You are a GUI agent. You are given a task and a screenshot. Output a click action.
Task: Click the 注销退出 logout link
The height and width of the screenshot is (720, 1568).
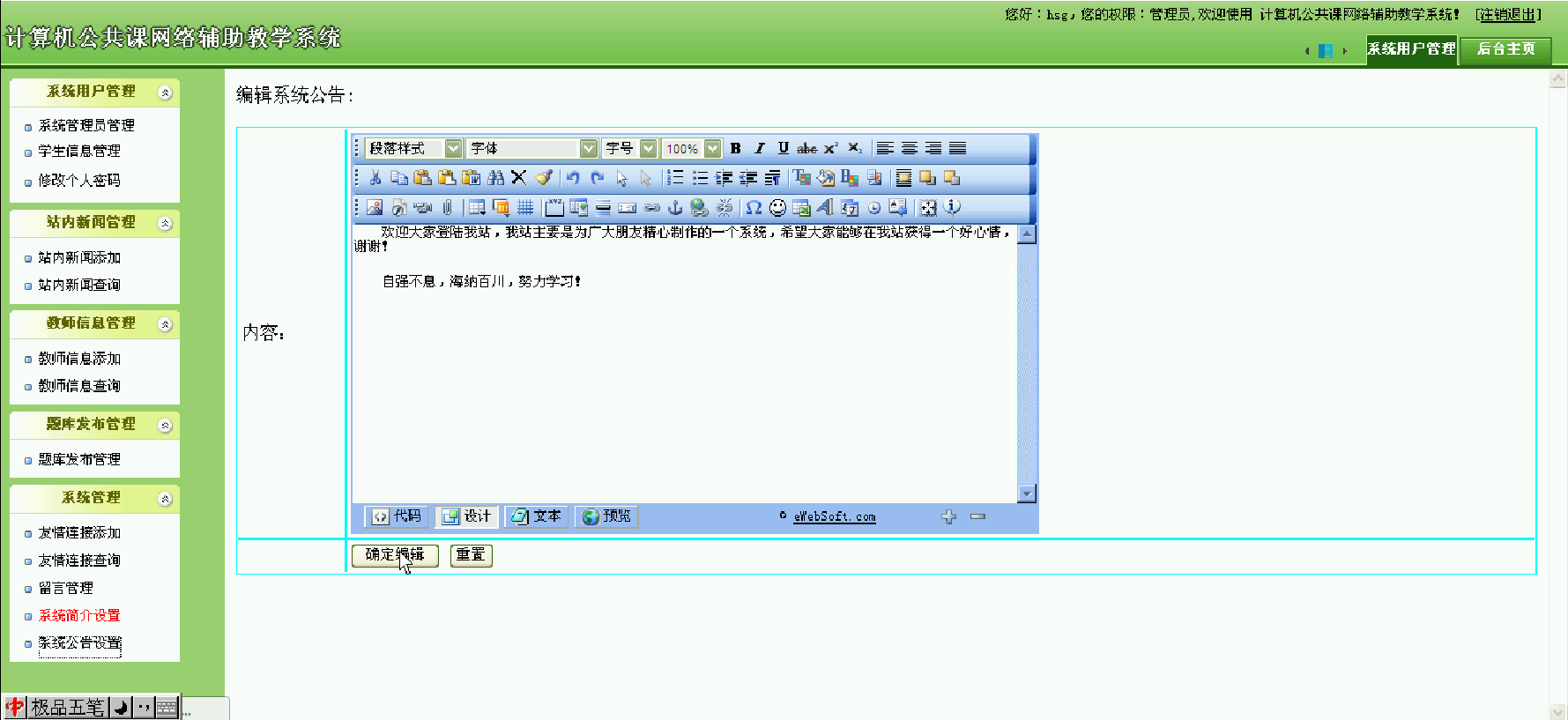pyautogui.click(x=1508, y=14)
